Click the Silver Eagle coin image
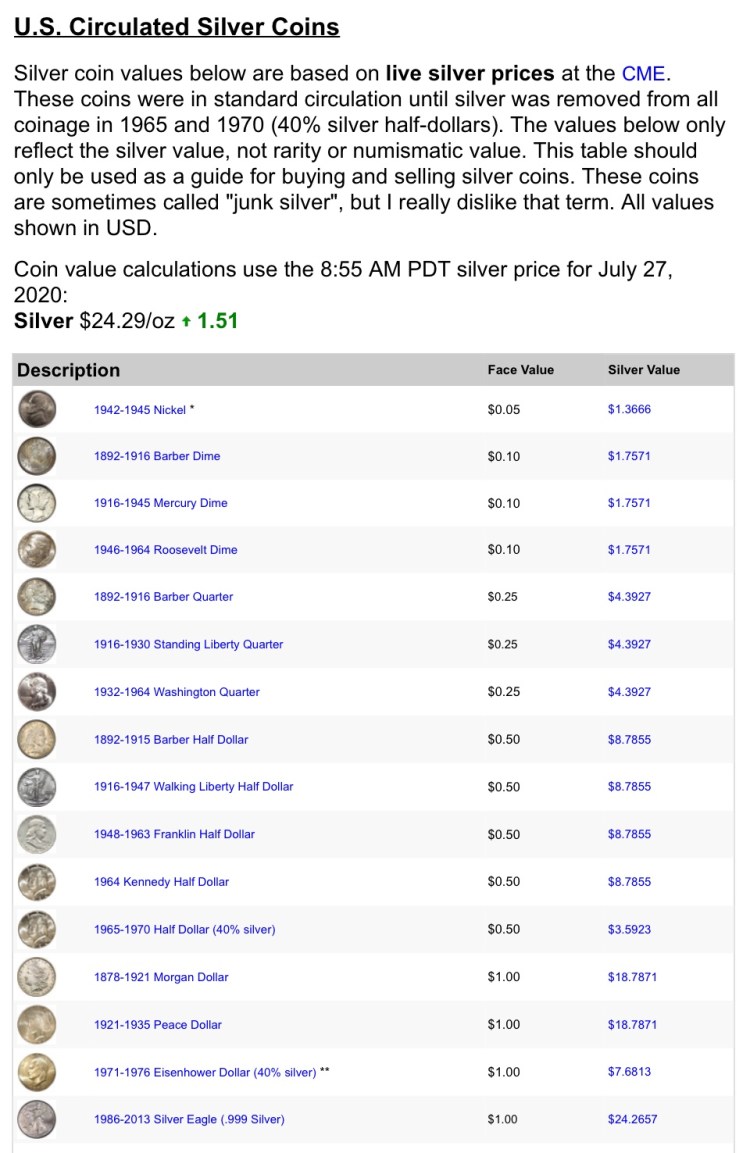The height and width of the screenshot is (1153, 750). tap(37, 1119)
